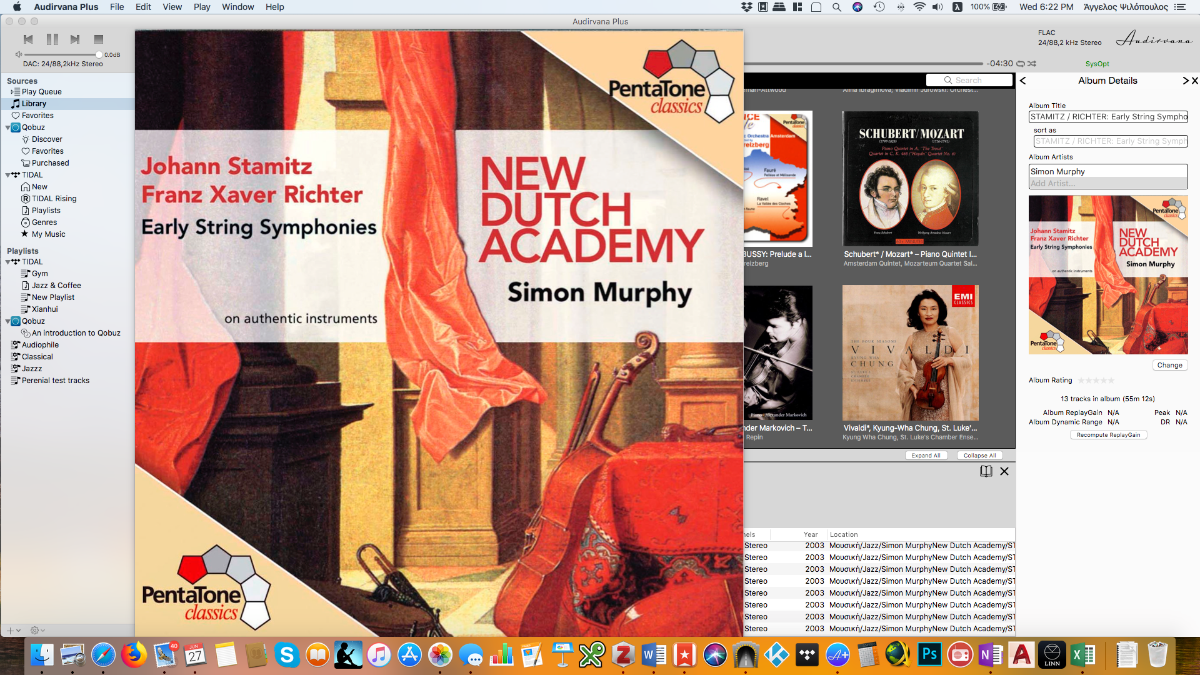Open the booklet icon in track panel
The width and height of the screenshot is (1200, 675).
pos(986,471)
